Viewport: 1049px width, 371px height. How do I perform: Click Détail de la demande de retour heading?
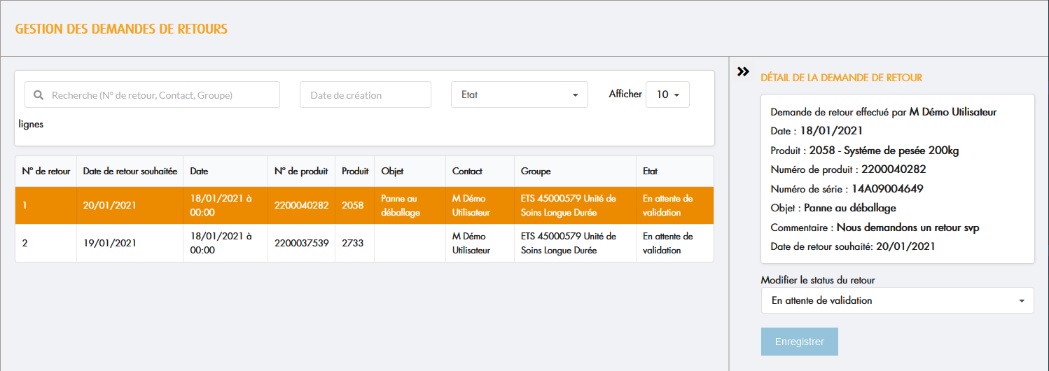point(842,78)
